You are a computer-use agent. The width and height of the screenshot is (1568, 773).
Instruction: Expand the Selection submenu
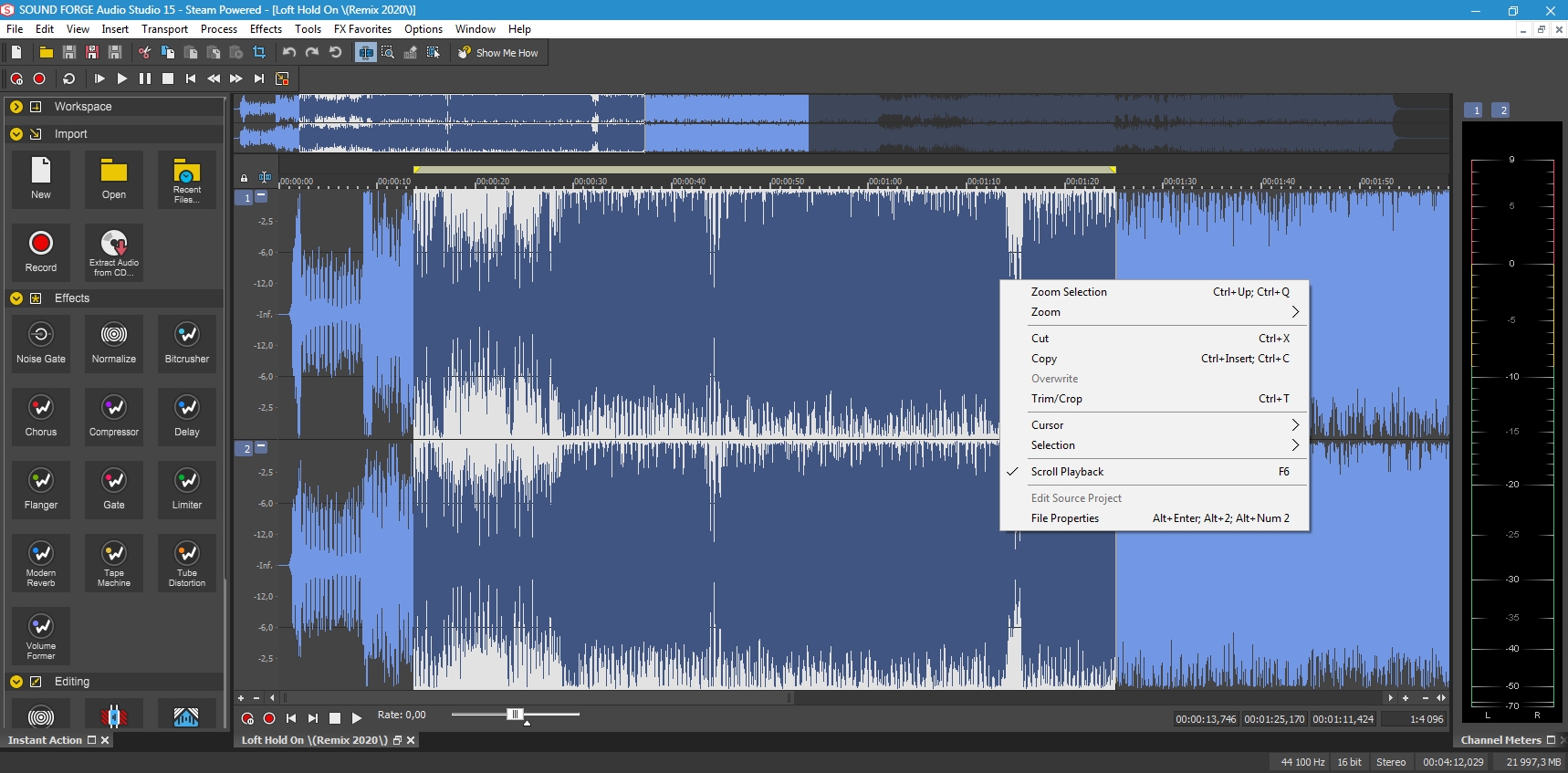pyautogui.click(x=1155, y=445)
